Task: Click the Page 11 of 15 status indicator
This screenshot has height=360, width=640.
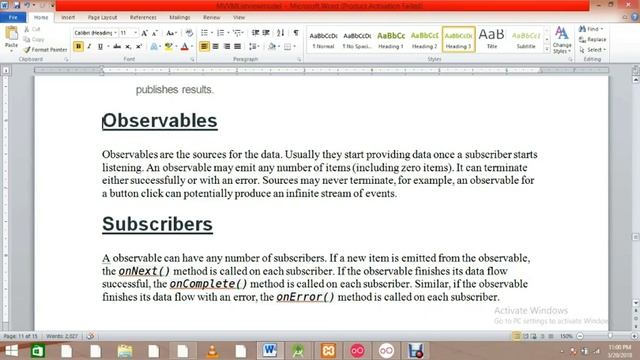Action: point(20,336)
